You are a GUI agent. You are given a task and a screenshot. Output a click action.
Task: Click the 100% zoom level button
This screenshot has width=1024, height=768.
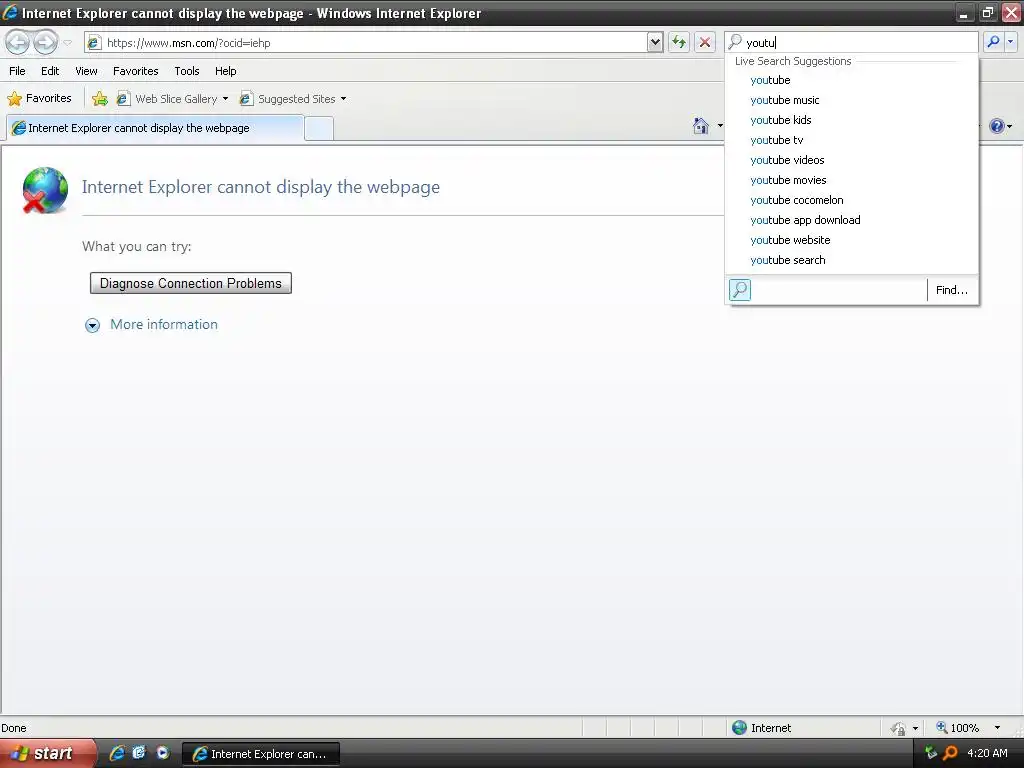point(958,728)
